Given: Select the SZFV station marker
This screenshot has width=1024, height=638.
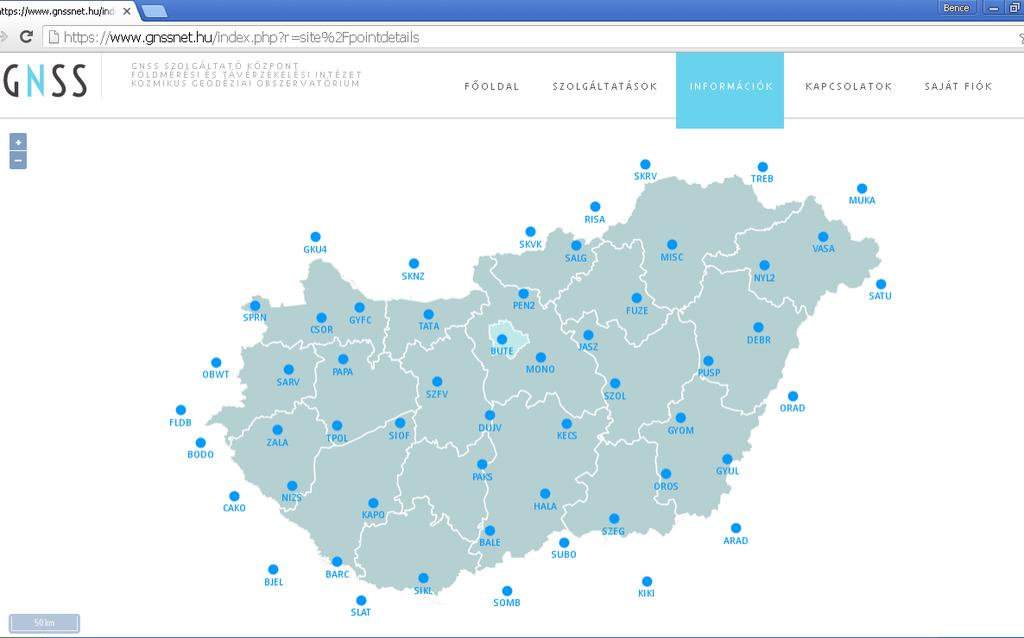Looking at the screenshot, I should point(438,382).
